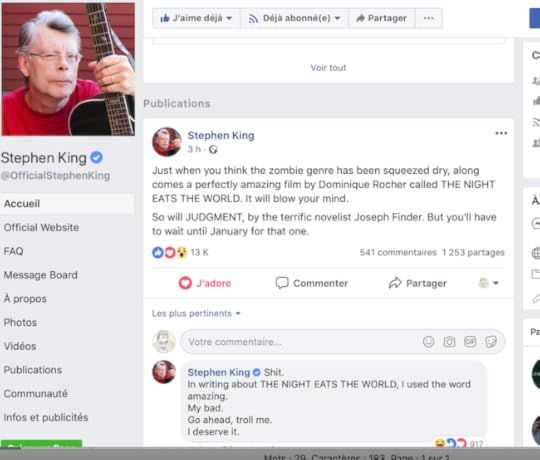The width and height of the screenshot is (540, 460).
Task: Open the Photos tab in the sidebar
Action: tap(20, 323)
